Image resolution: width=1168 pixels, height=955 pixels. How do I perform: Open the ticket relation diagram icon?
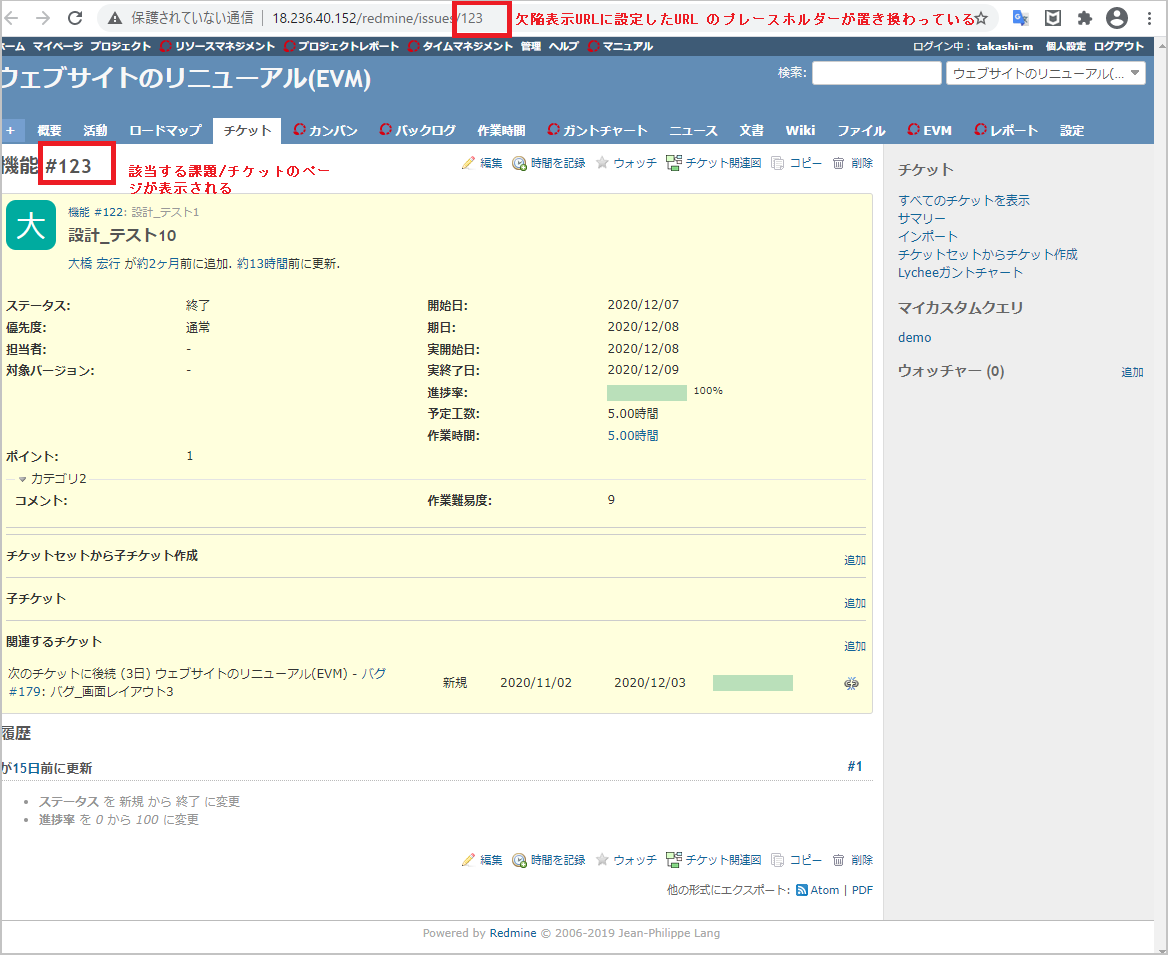(x=673, y=163)
